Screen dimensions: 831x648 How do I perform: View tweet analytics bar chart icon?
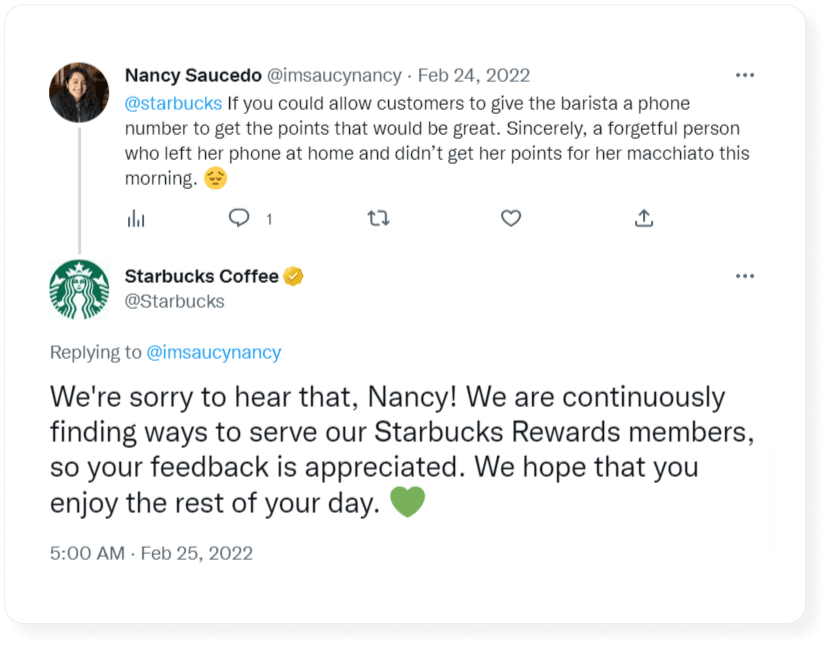136,218
